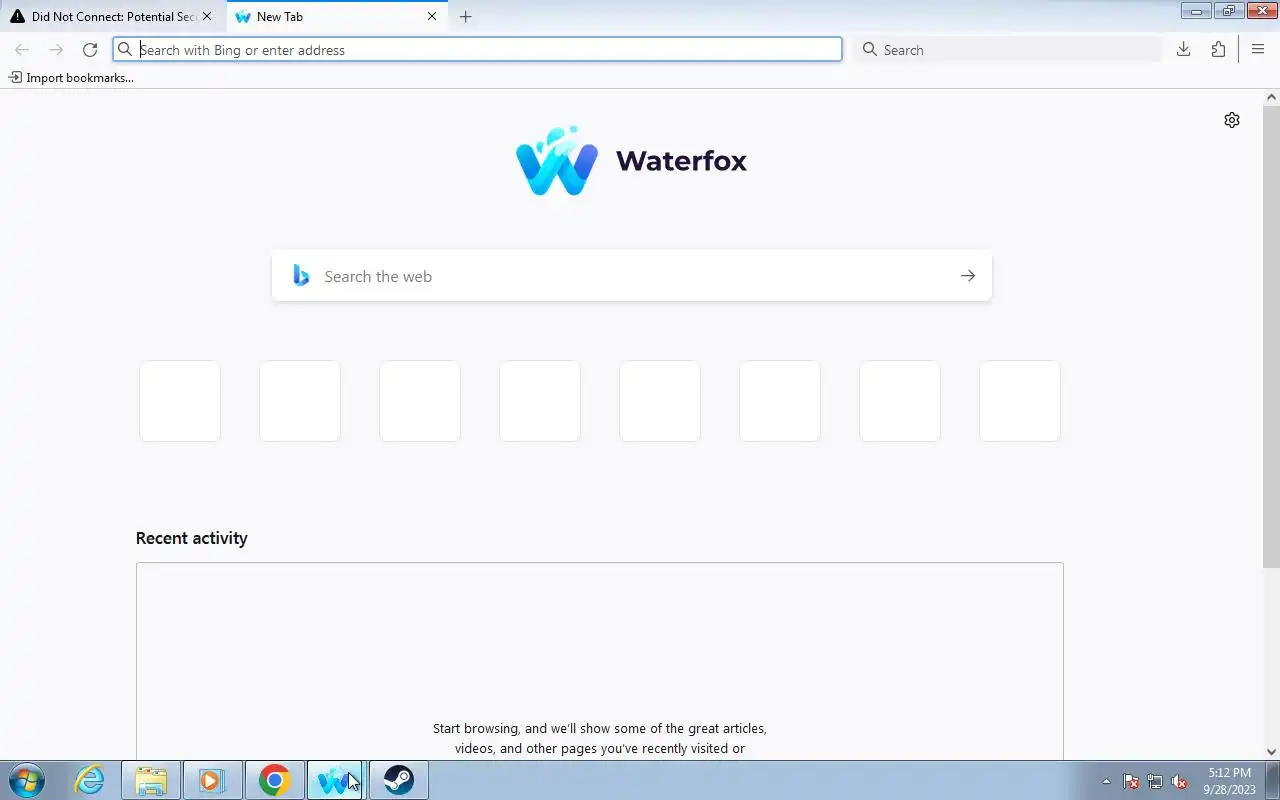
Task: Click the Waterfox logo
Action: [632, 161]
